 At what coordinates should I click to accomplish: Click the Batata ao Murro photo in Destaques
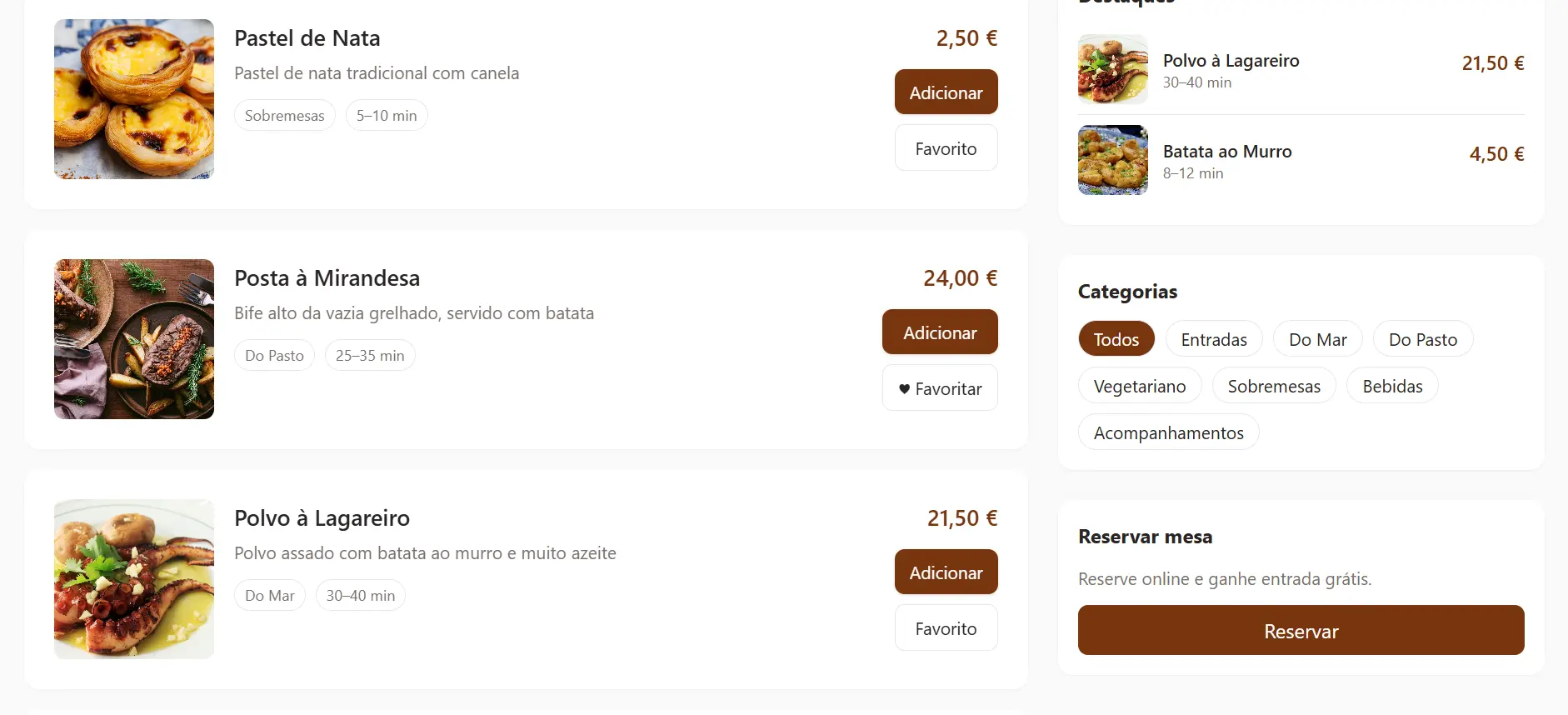click(x=1113, y=159)
